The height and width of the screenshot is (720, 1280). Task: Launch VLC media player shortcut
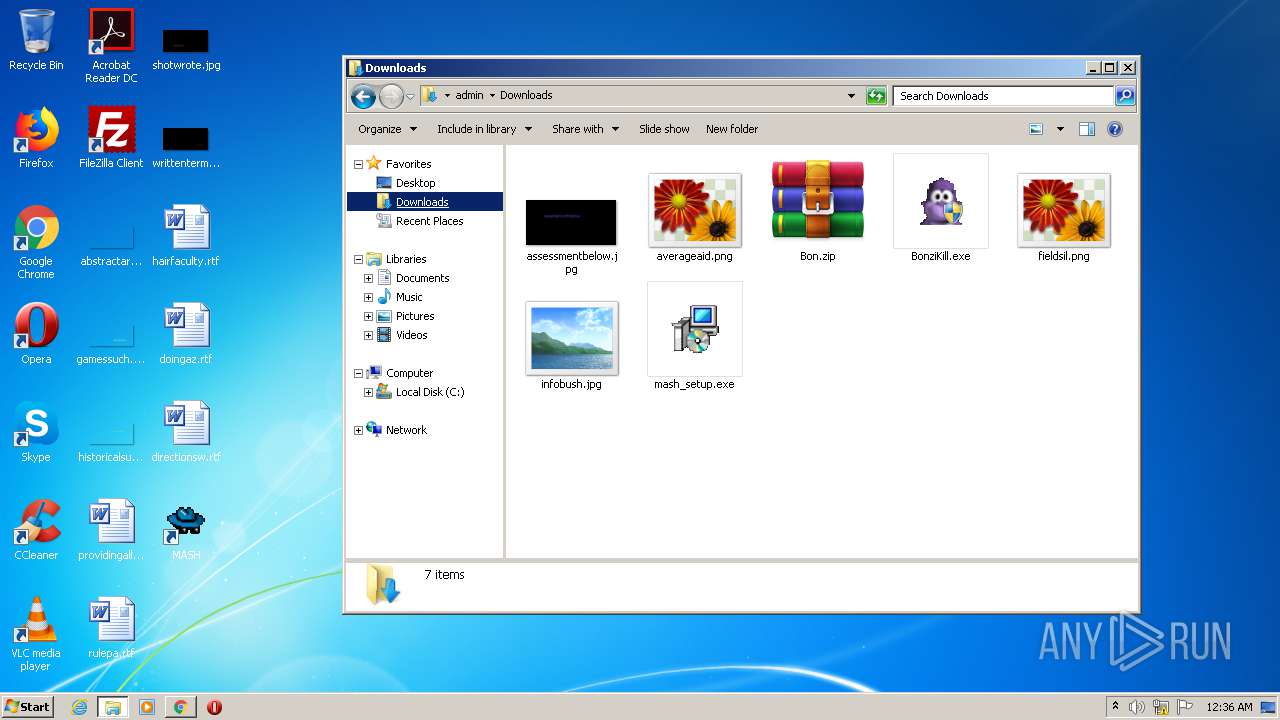tap(36, 634)
